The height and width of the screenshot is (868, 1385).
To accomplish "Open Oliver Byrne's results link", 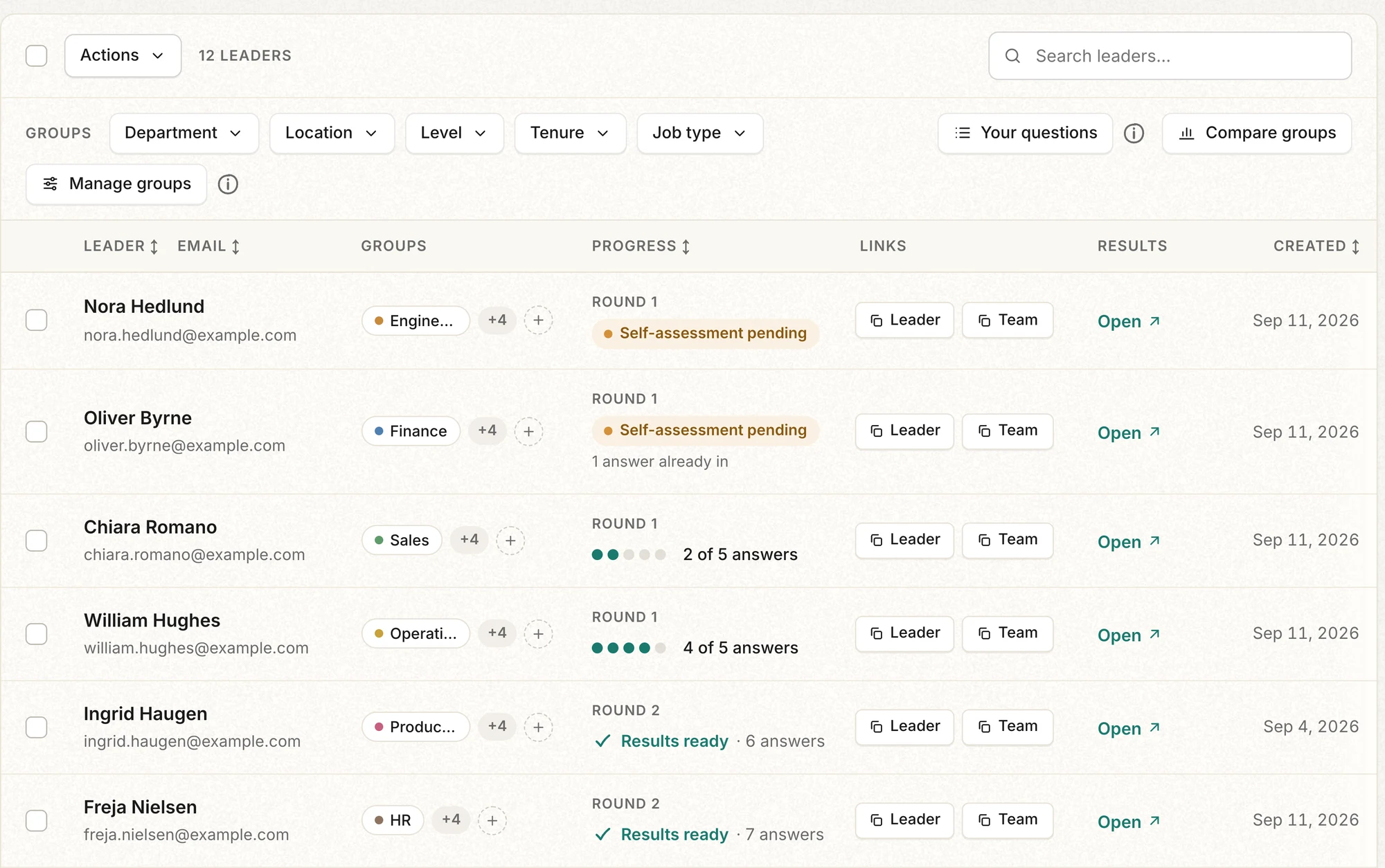I will tap(1129, 433).
